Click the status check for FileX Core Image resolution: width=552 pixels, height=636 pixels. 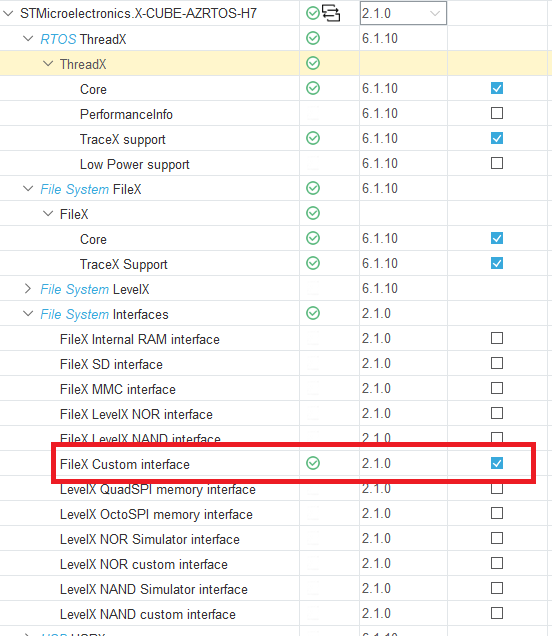tap(313, 238)
